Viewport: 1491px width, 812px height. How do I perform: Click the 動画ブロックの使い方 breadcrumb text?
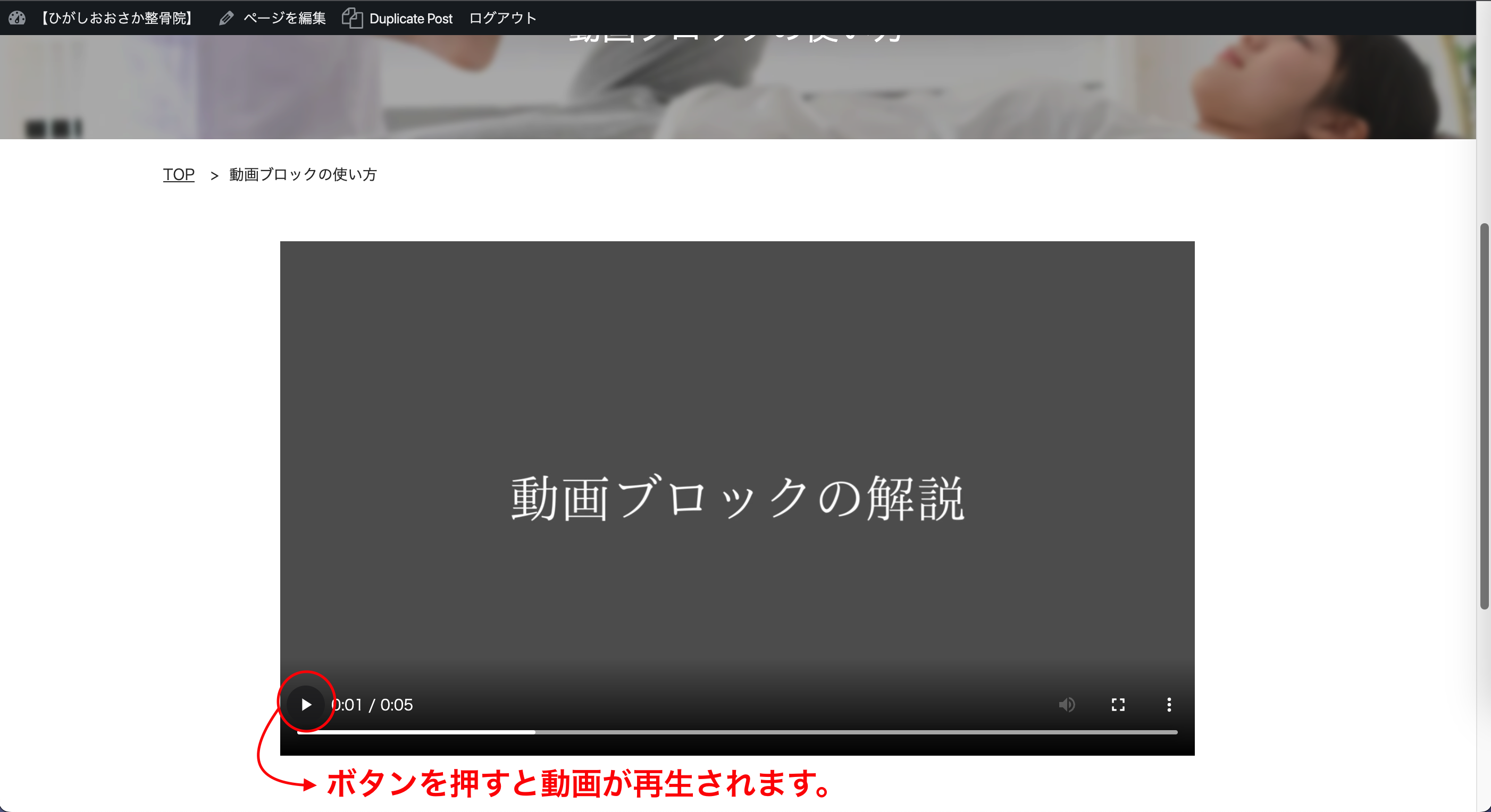303,174
